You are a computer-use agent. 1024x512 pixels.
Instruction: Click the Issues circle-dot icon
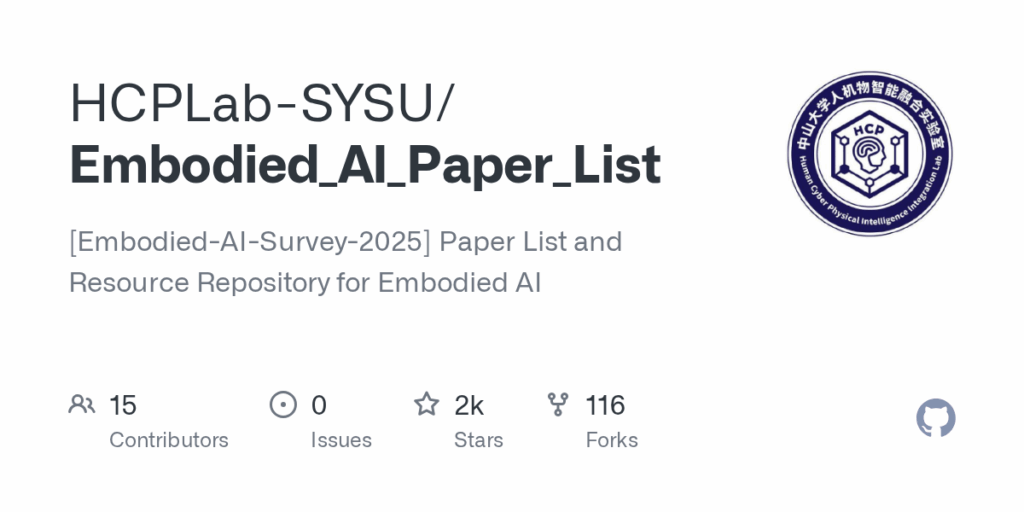coord(283,404)
